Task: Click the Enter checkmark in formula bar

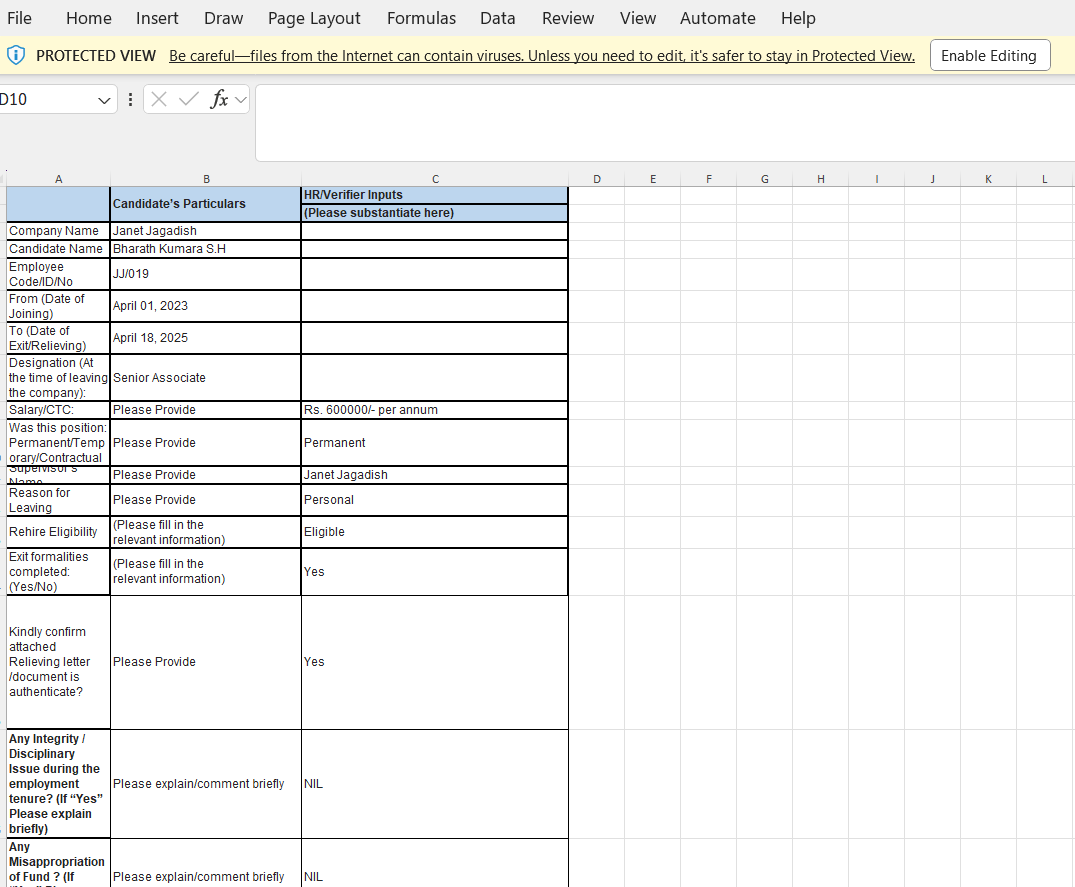Action: 188,99
